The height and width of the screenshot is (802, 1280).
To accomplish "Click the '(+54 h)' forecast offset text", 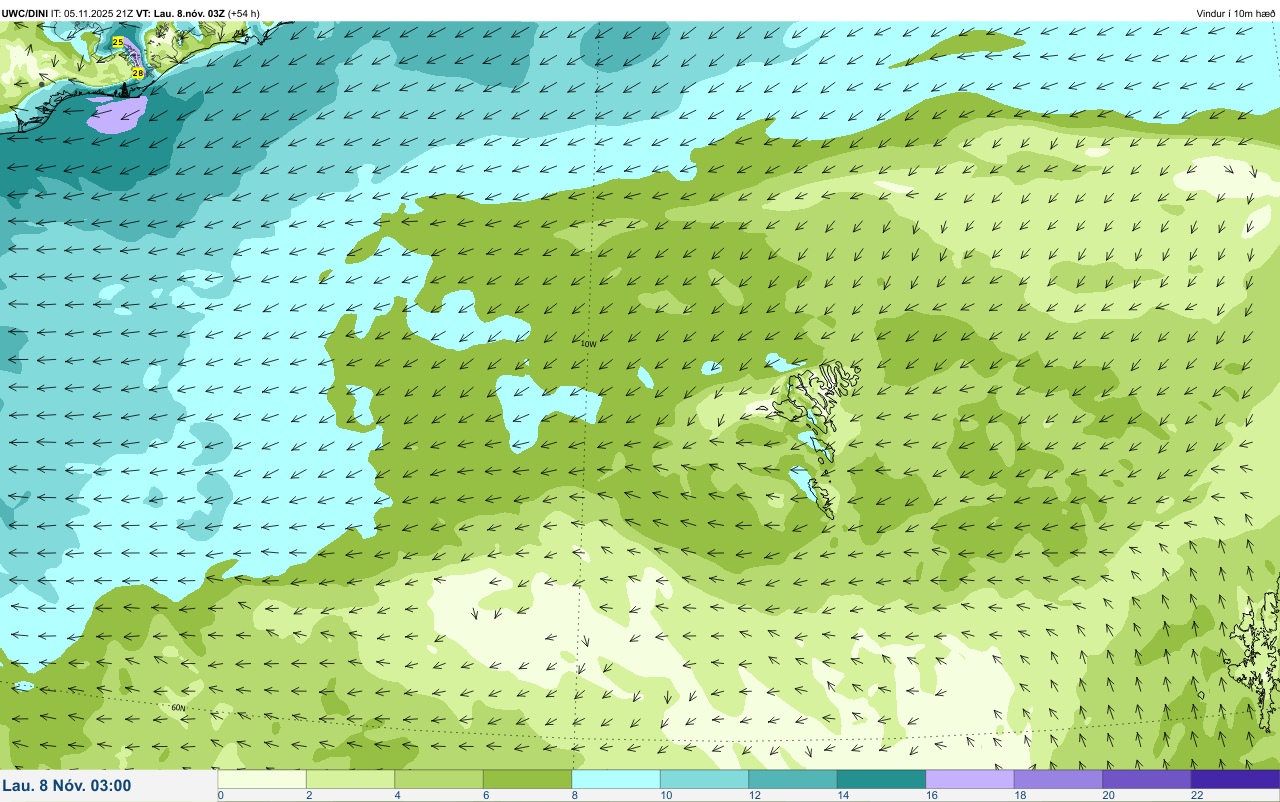I will click(244, 13).
